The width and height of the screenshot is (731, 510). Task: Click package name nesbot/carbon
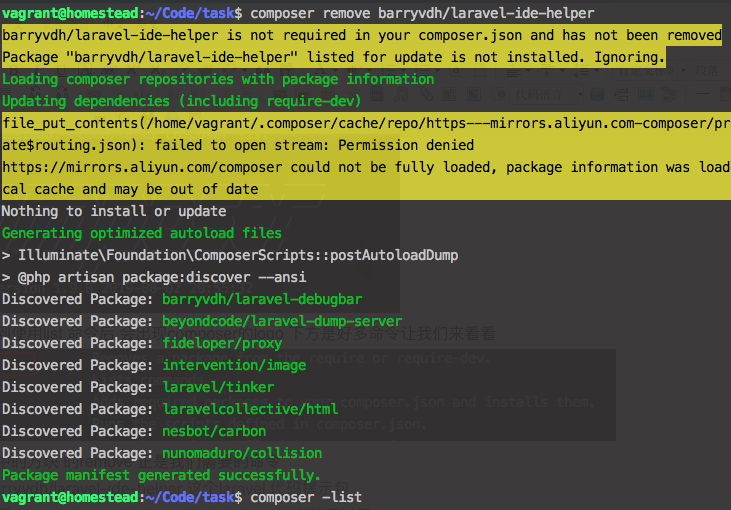click(214, 431)
